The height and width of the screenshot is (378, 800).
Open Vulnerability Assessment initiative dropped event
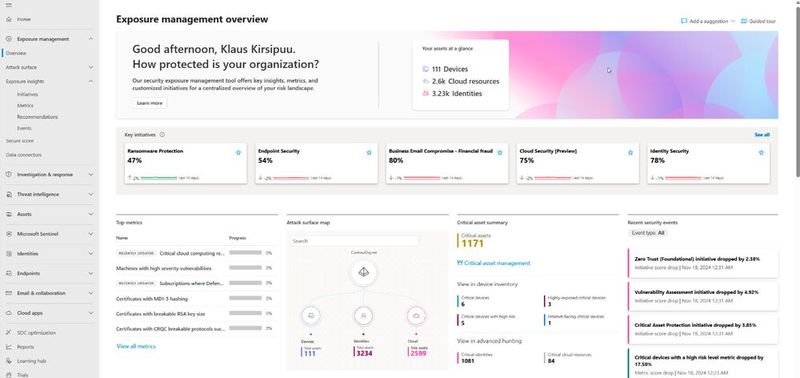coord(703,296)
